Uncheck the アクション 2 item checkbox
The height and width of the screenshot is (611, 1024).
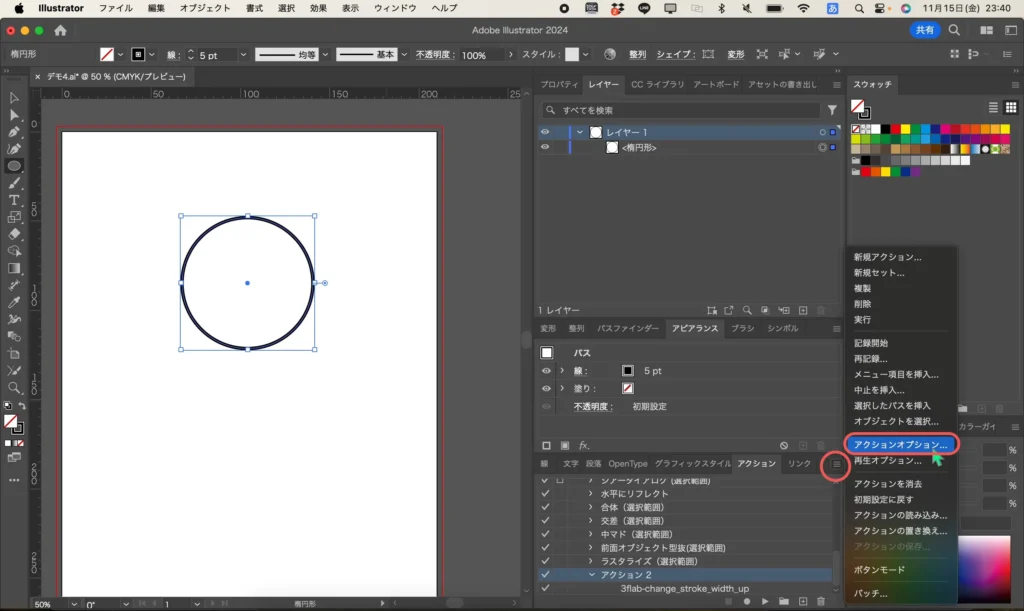pos(545,575)
